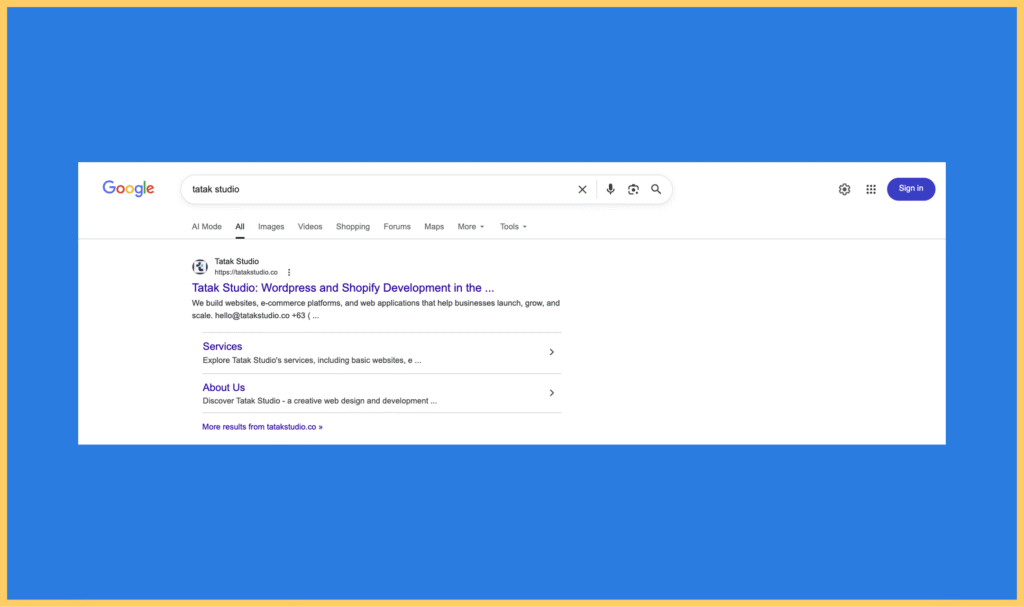
Task: Open the Services sitelink
Action: (222, 346)
